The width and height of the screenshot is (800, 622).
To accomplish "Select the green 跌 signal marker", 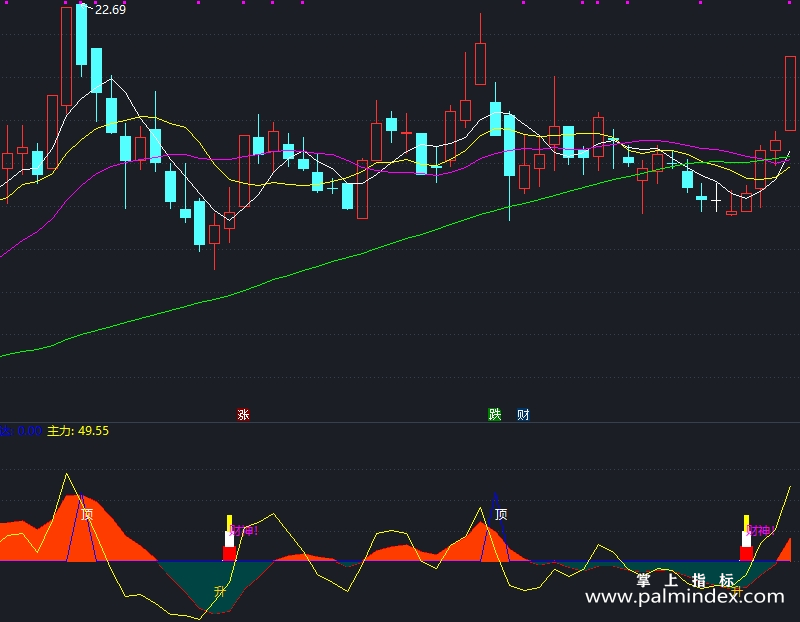I will coord(494,414).
